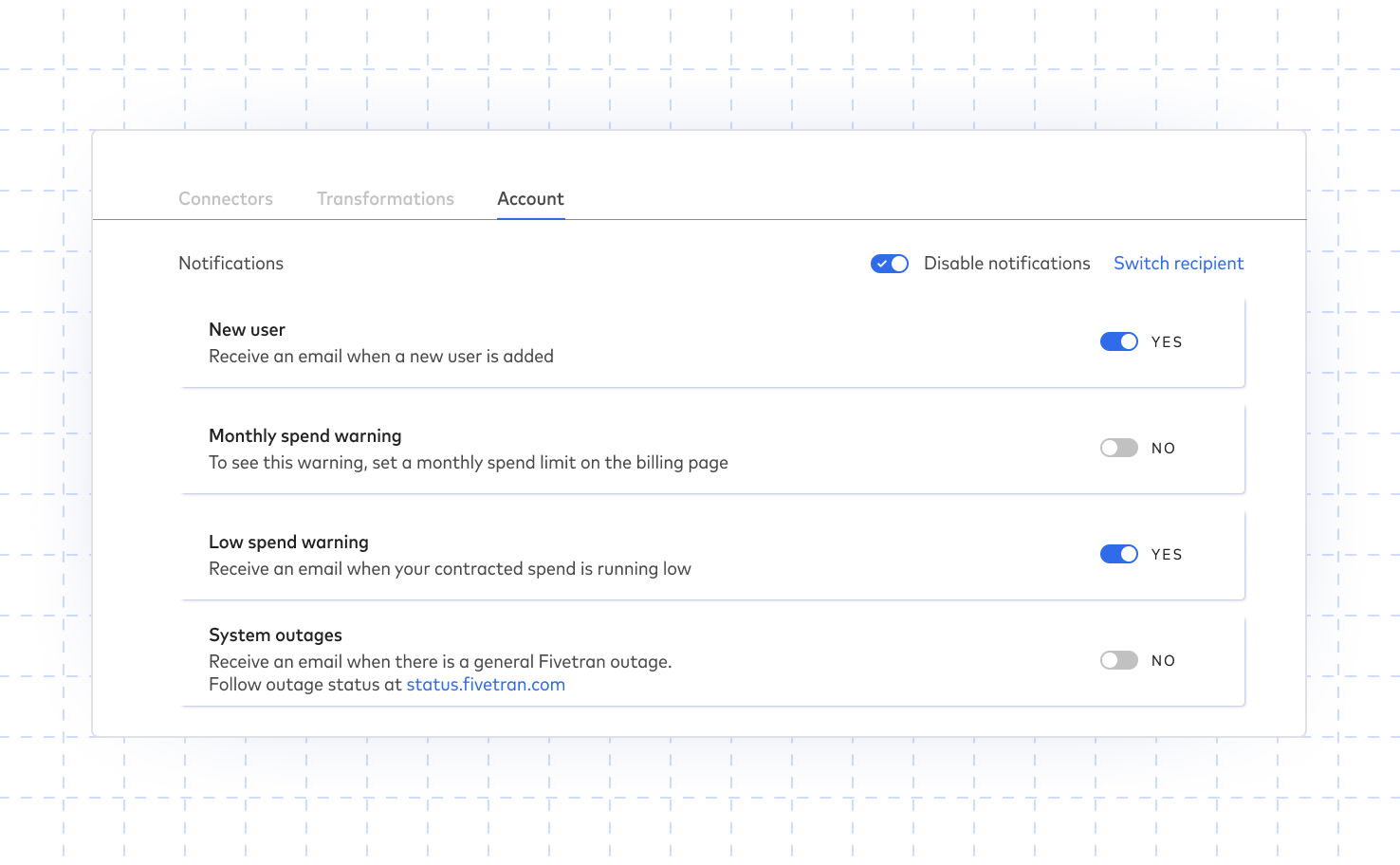The height and width of the screenshot is (865, 1400).
Task: Click 'Receive an email when a new user is added'
Action: pyautogui.click(x=381, y=357)
